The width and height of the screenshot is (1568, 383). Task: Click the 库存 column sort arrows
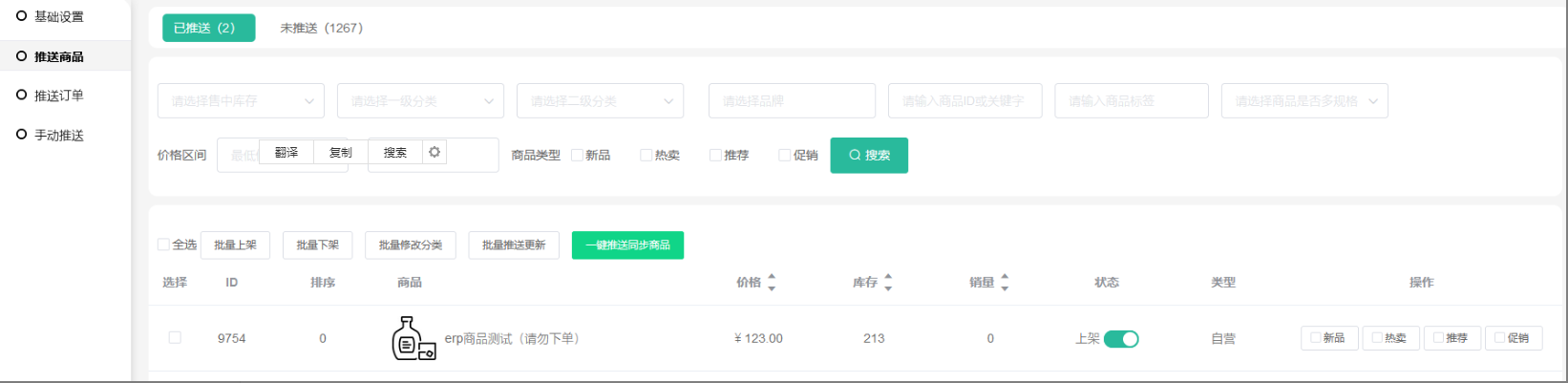point(888,283)
